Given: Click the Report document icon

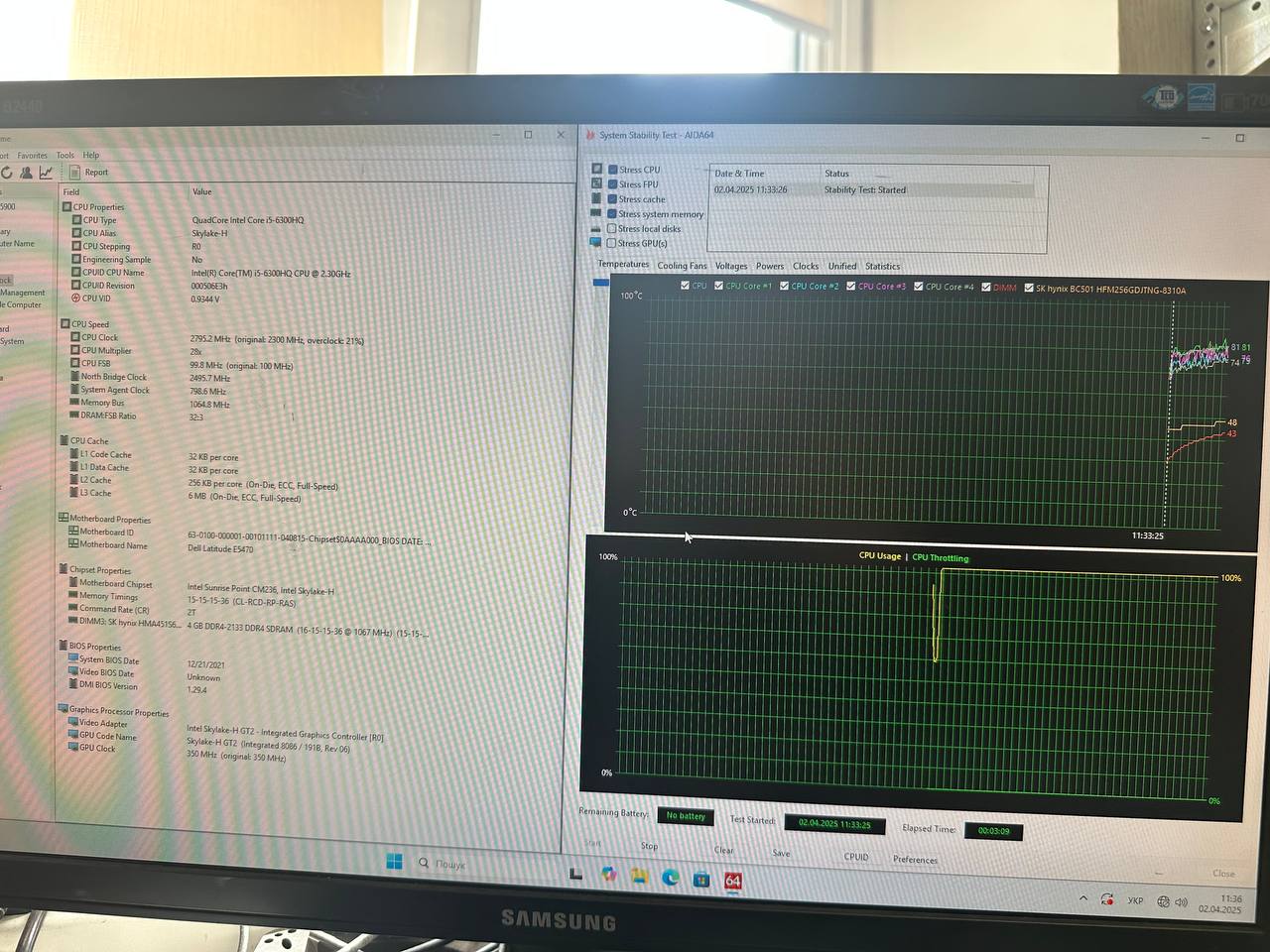Looking at the screenshot, I should click(x=76, y=173).
